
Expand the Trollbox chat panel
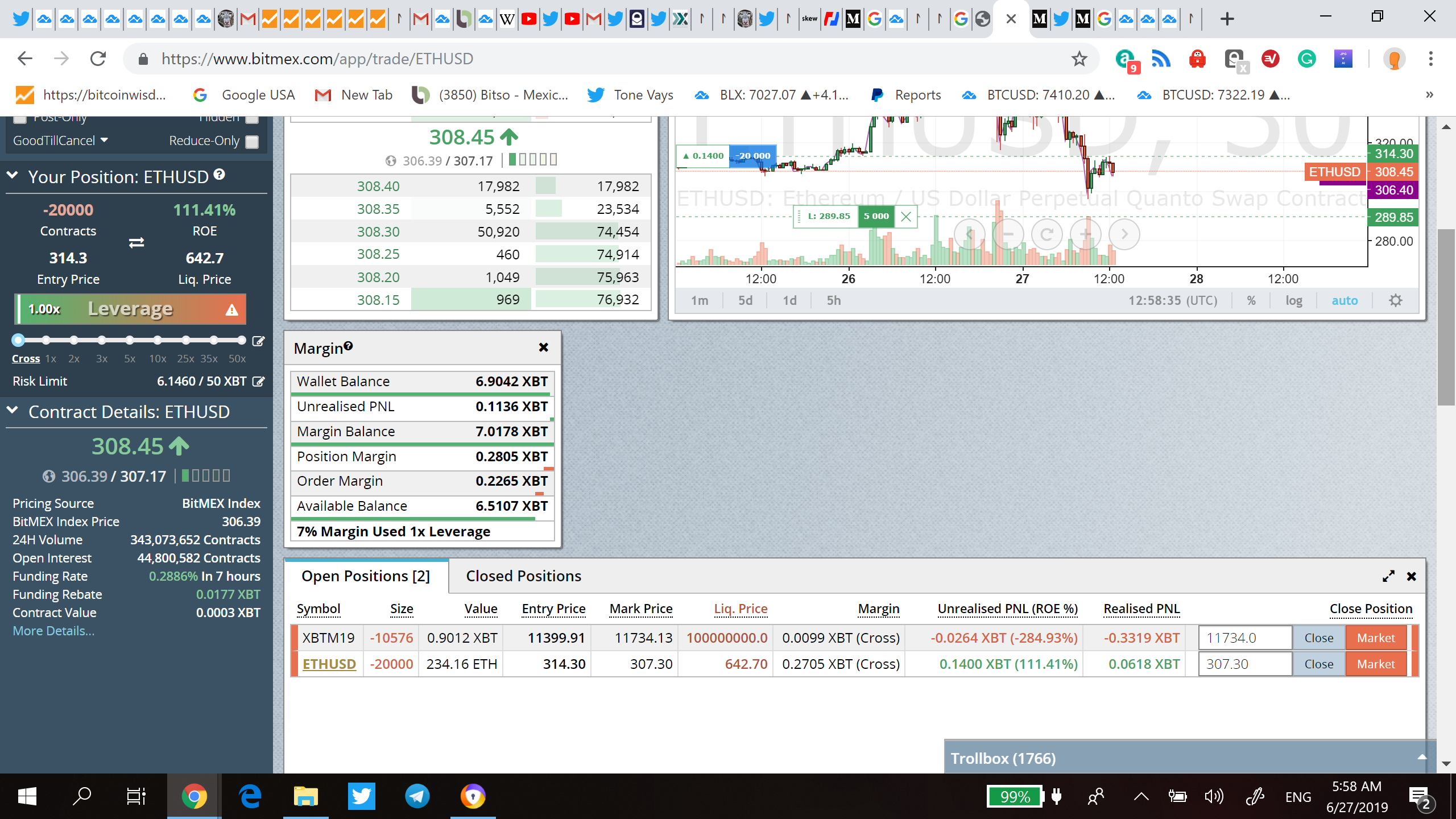[x=1422, y=757]
